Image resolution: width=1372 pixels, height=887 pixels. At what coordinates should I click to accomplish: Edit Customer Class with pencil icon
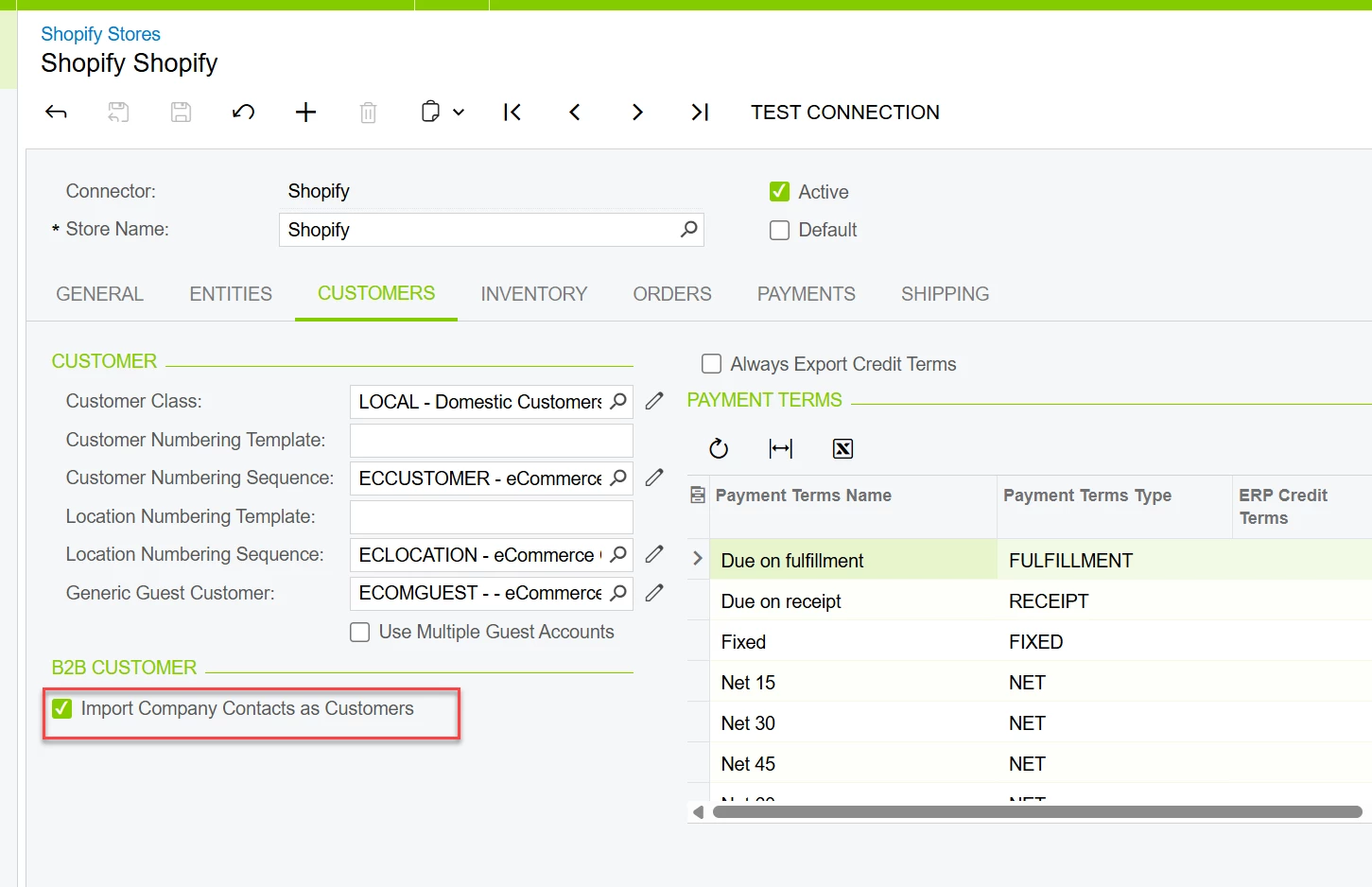[654, 401]
